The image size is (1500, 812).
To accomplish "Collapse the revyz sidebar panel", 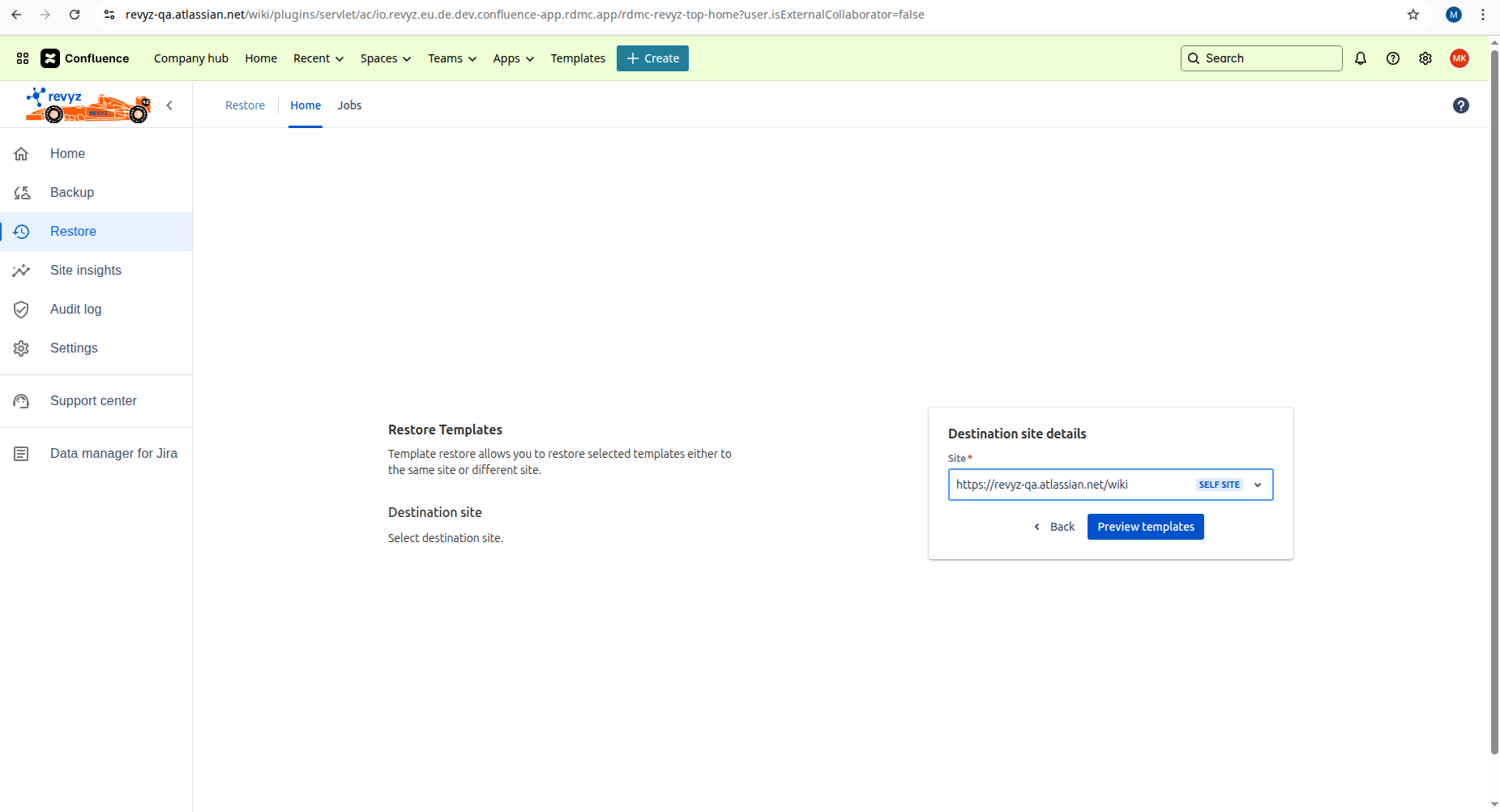I will [x=170, y=105].
